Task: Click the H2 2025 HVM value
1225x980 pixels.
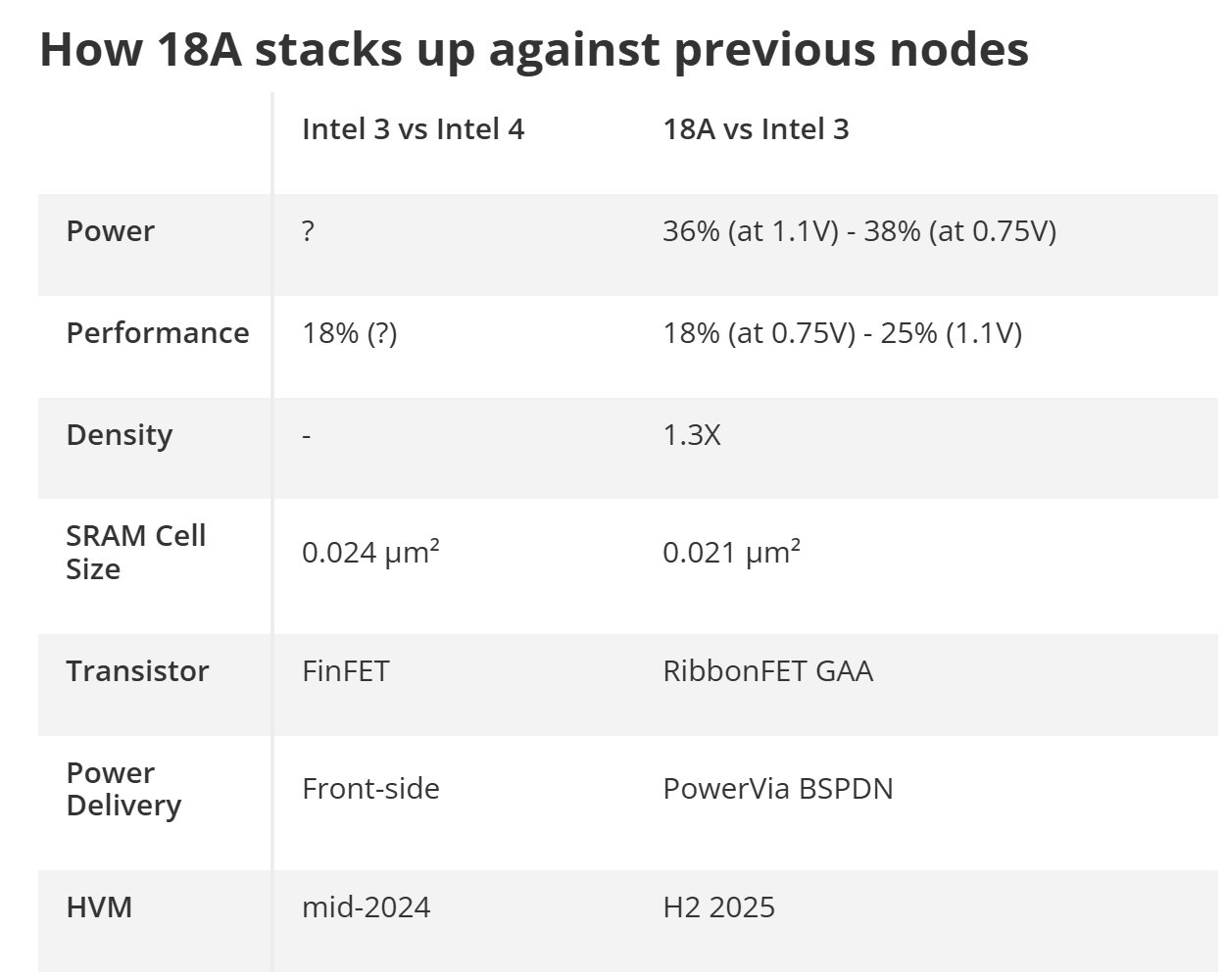Action: pyautogui.click(x=719, y=907)
